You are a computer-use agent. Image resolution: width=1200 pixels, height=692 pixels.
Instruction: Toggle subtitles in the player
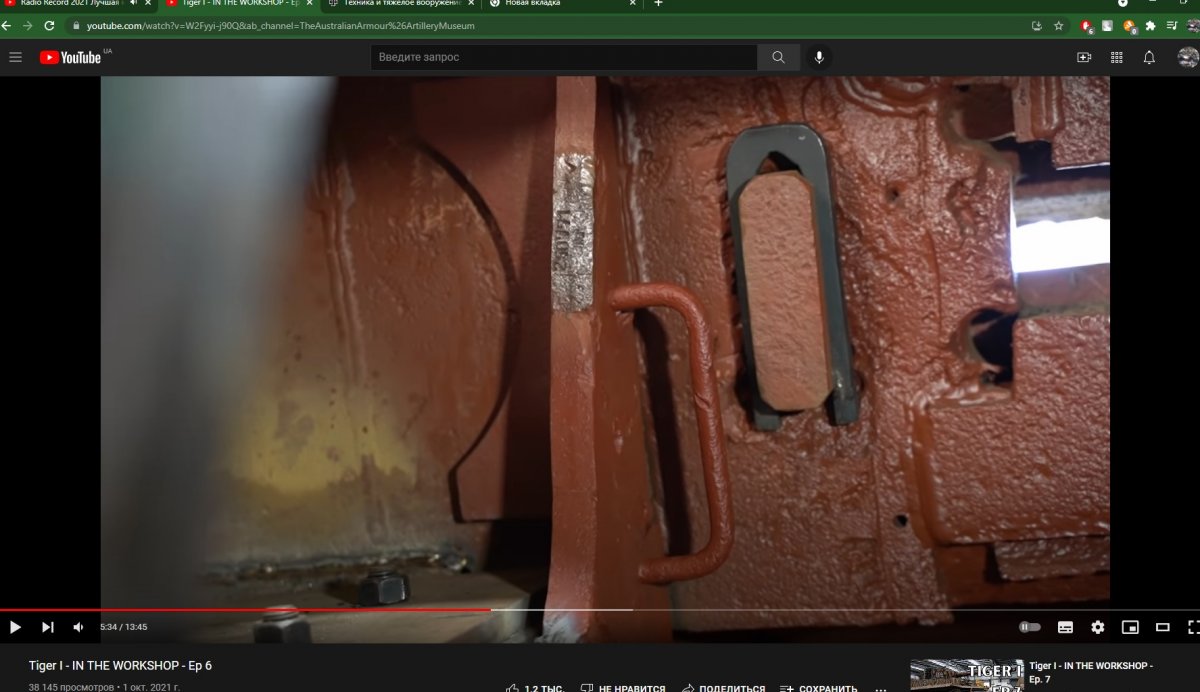pos(1065,627)
